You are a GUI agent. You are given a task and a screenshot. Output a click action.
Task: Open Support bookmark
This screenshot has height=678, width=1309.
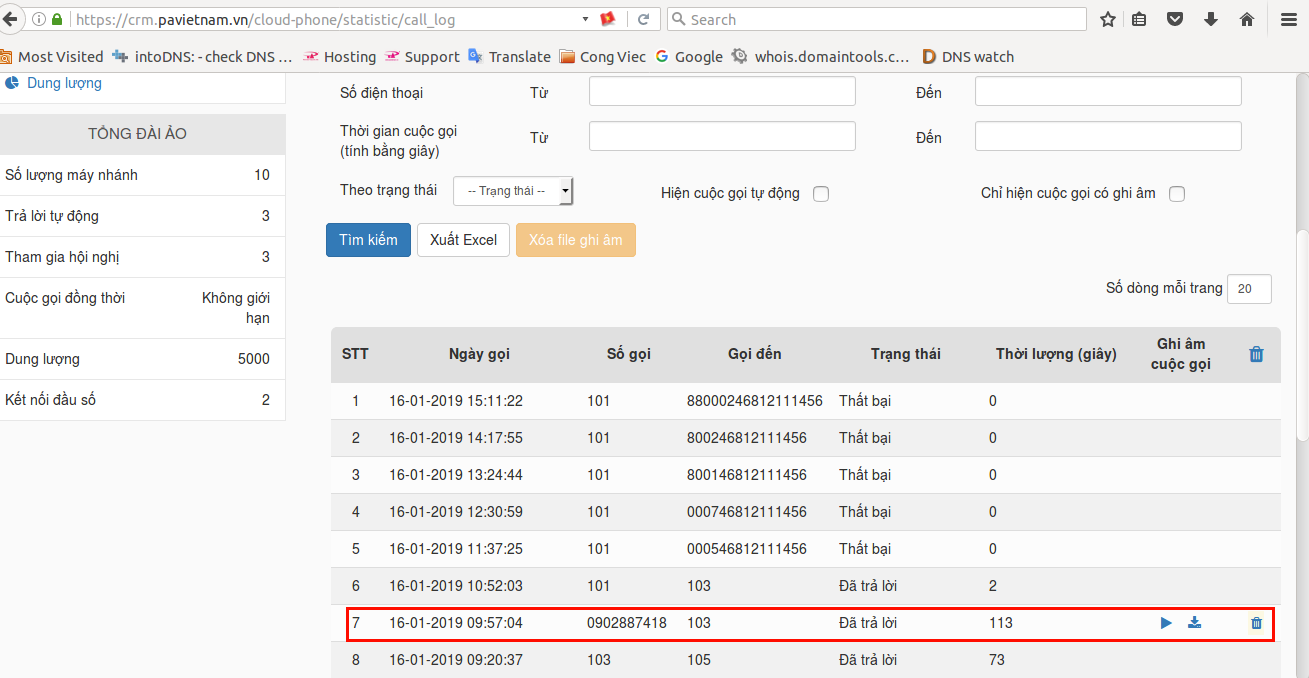(422, 57)
